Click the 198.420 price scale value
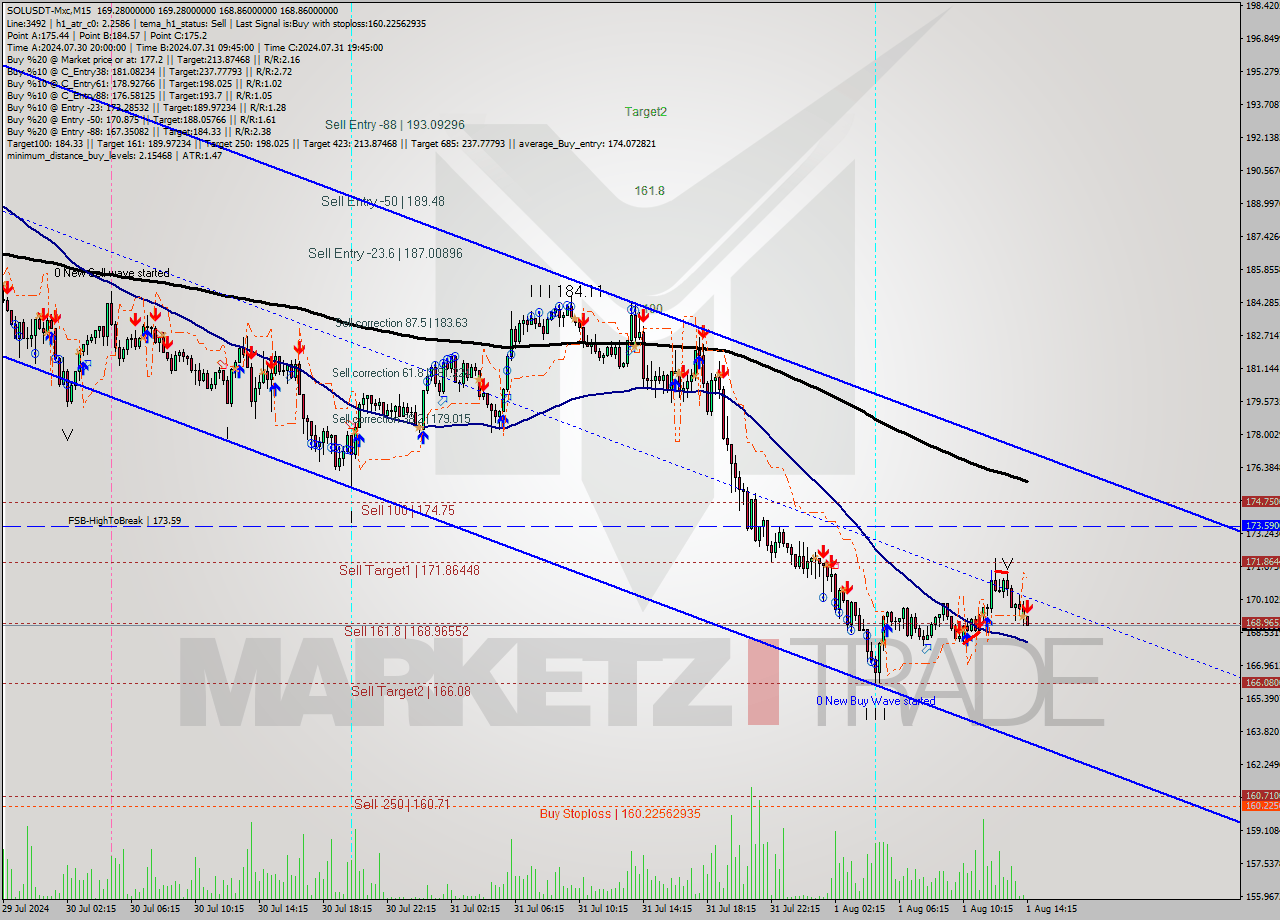This screenshot has height=920, width=1280. tap(1262, 6)
